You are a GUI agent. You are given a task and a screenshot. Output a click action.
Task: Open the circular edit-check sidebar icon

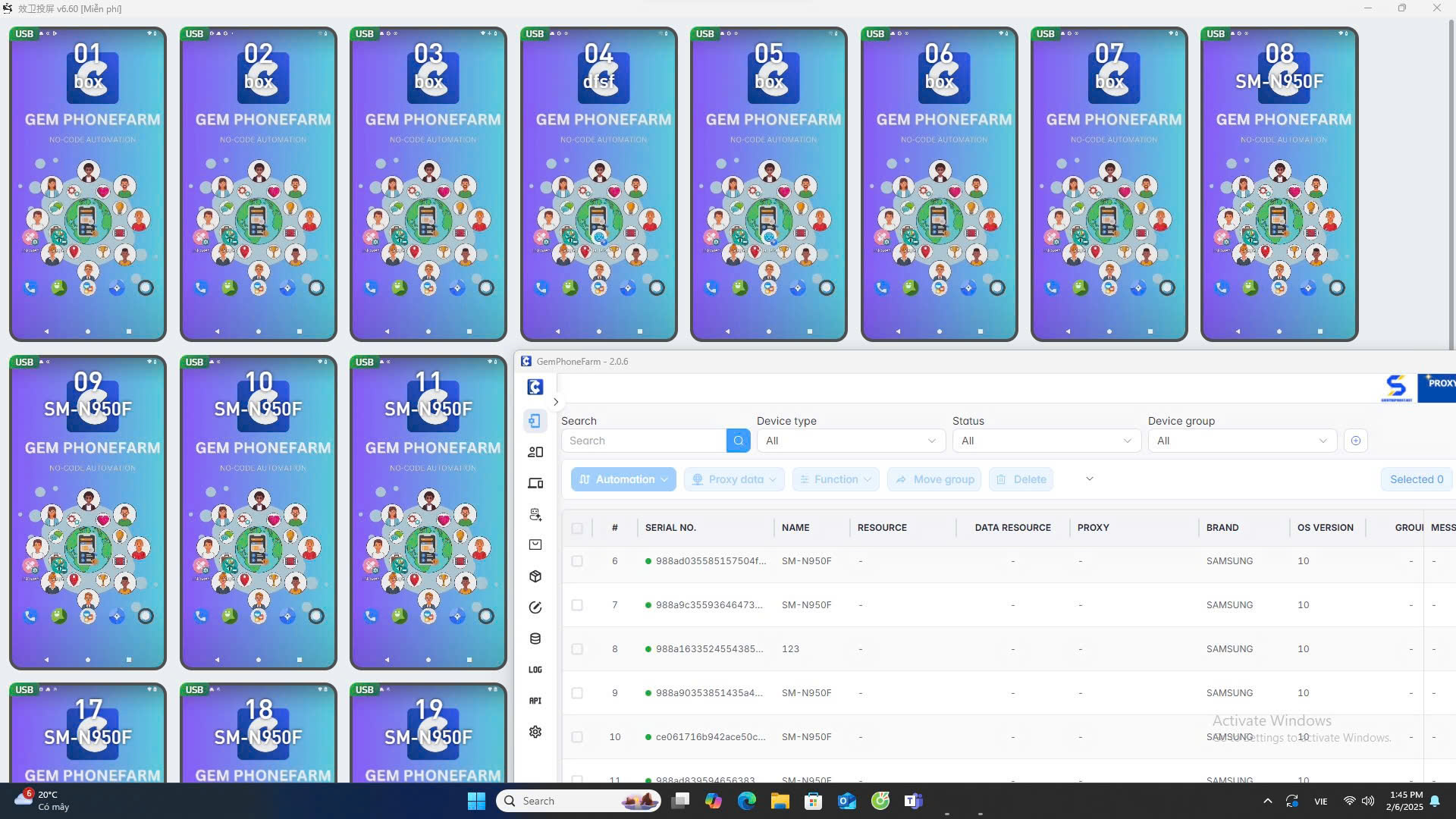(535, 607)
